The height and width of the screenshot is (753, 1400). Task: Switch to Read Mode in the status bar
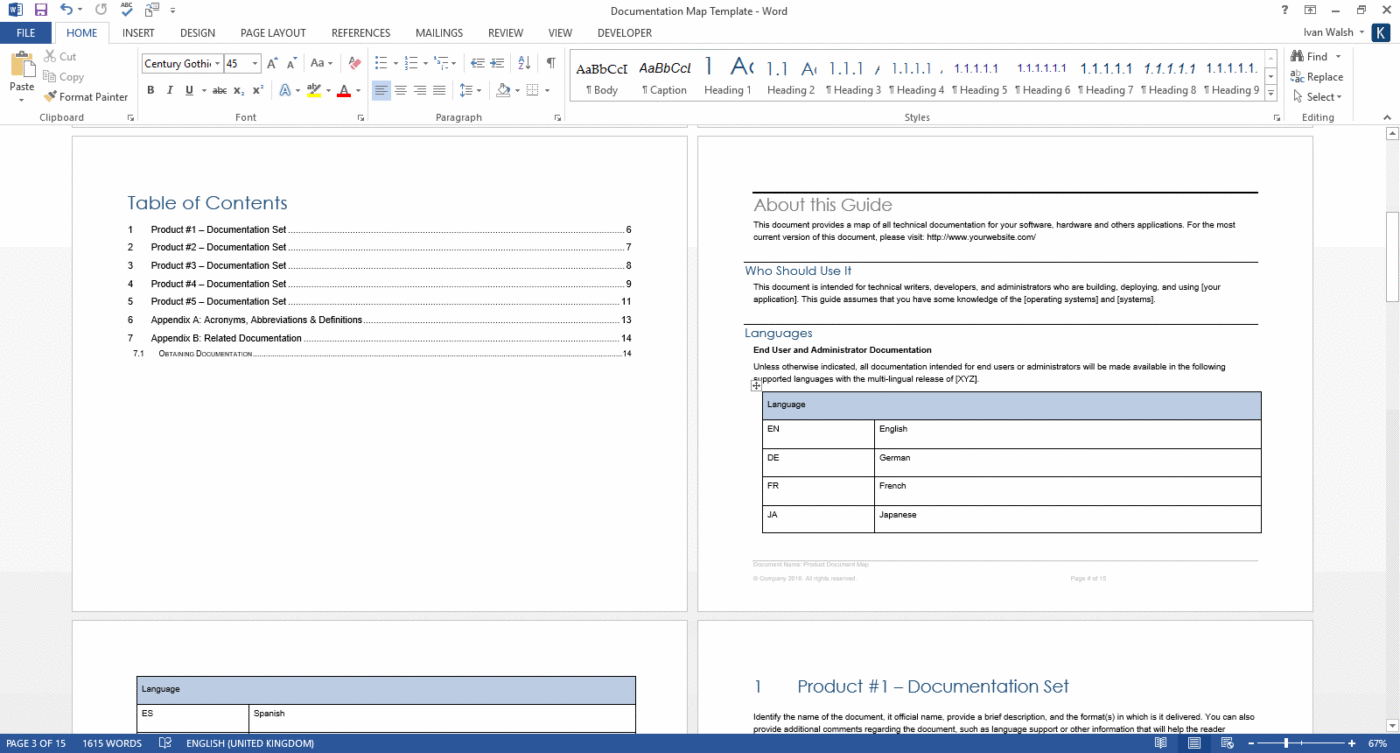click(1160, 743)
